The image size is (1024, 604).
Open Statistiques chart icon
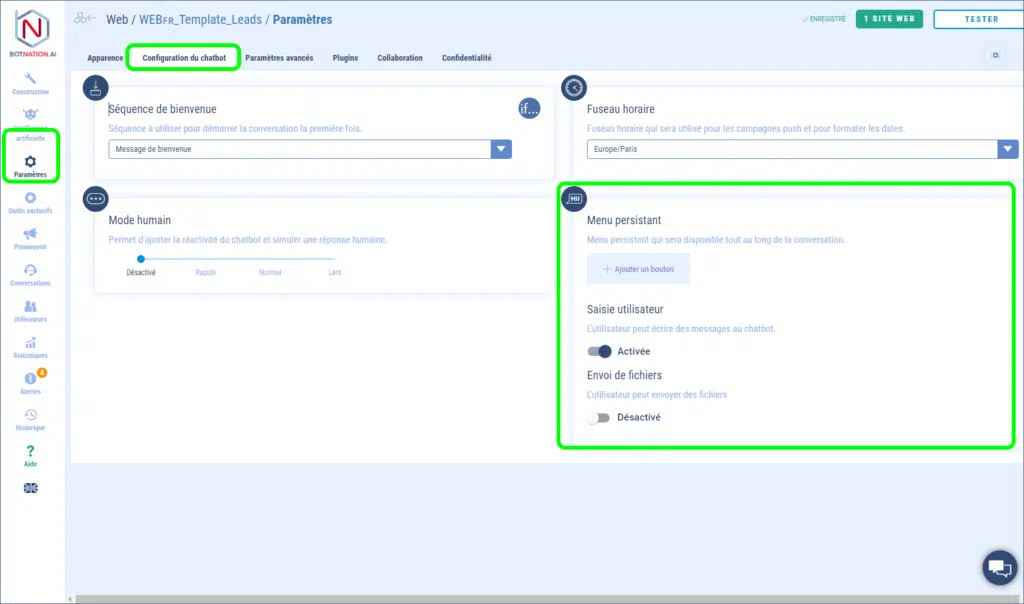(30, 343)
